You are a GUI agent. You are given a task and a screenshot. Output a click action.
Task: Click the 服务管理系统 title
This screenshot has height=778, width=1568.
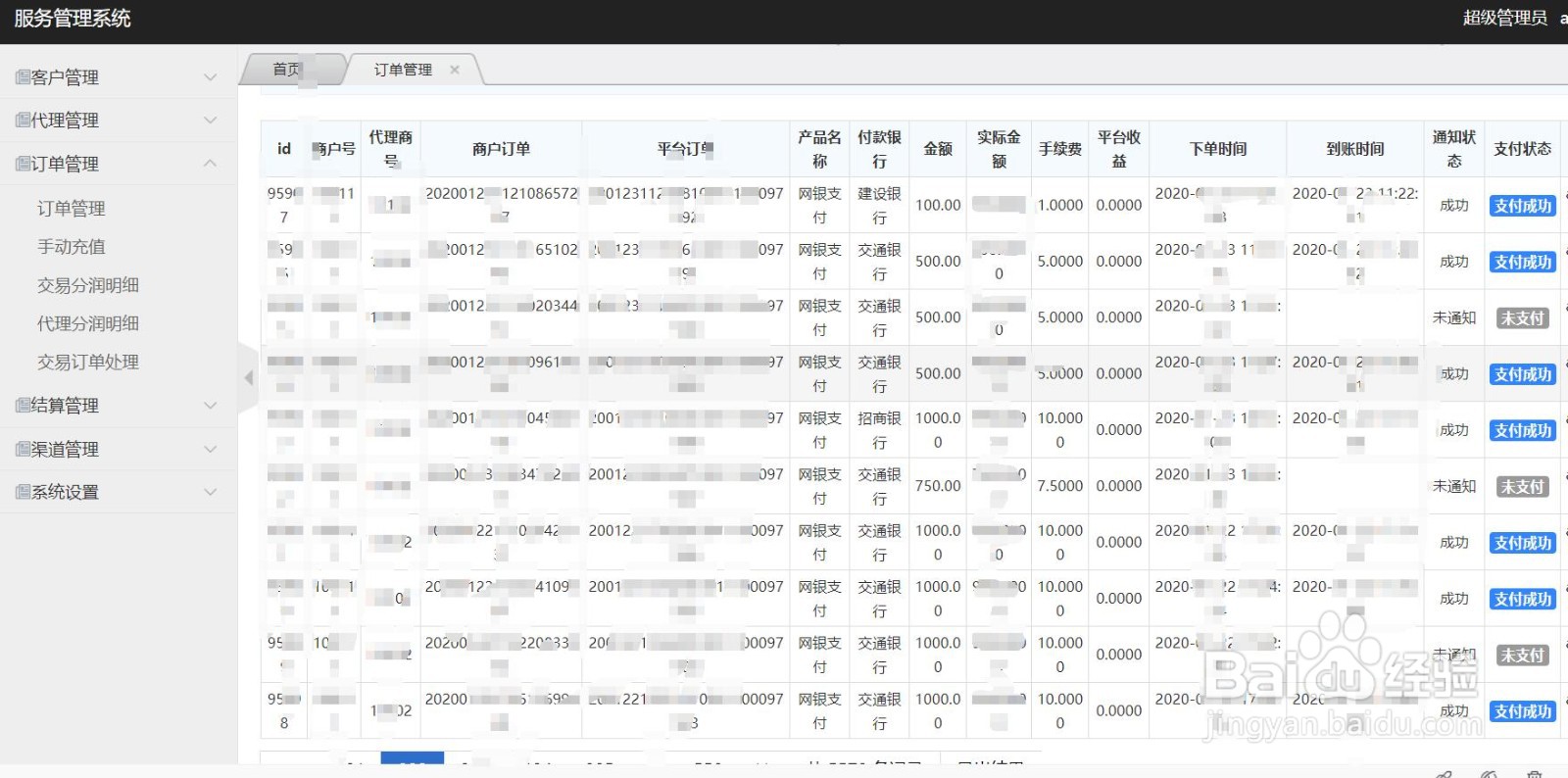tap(73, 19)
